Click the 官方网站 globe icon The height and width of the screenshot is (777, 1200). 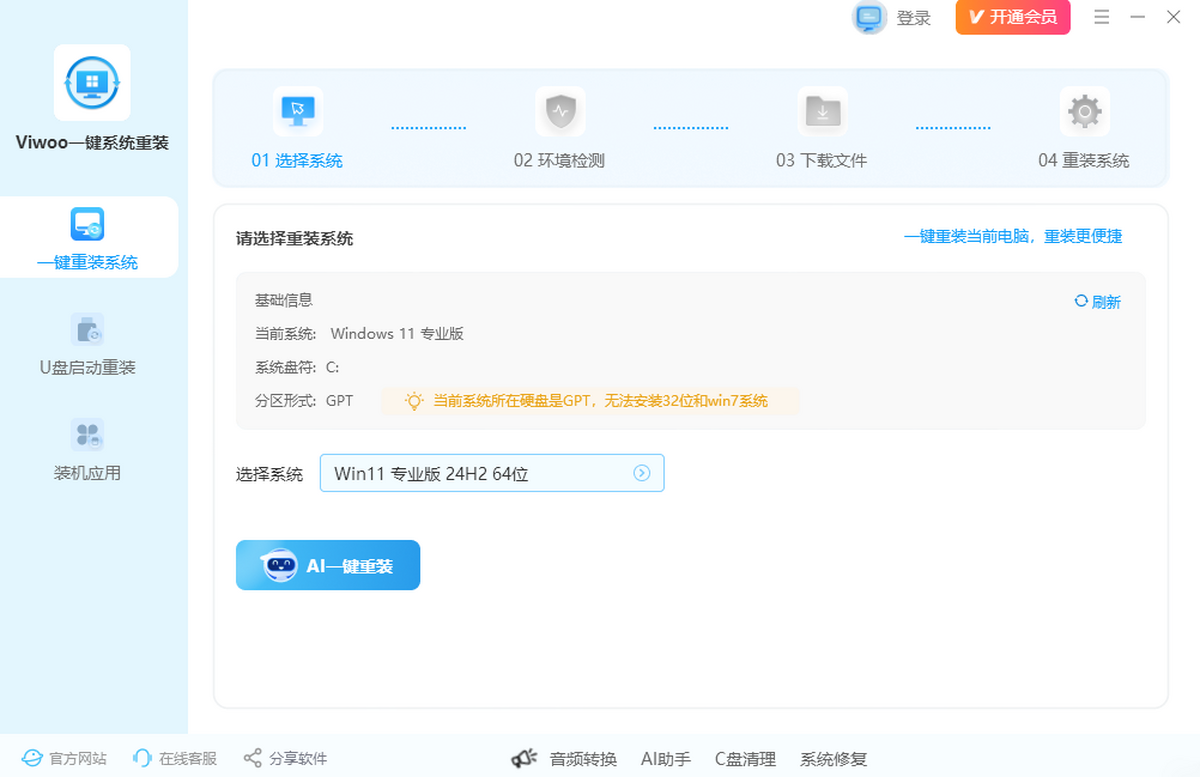(33, 759)
